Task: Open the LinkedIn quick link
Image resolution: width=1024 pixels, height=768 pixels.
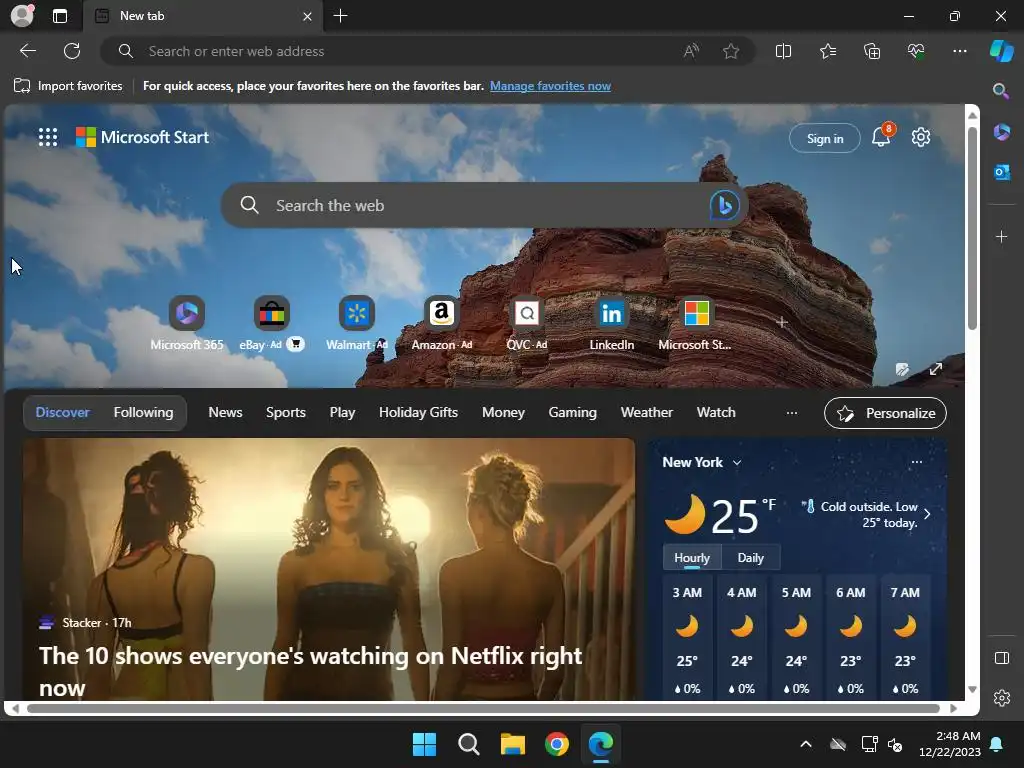Action: (x=611, y=323)
